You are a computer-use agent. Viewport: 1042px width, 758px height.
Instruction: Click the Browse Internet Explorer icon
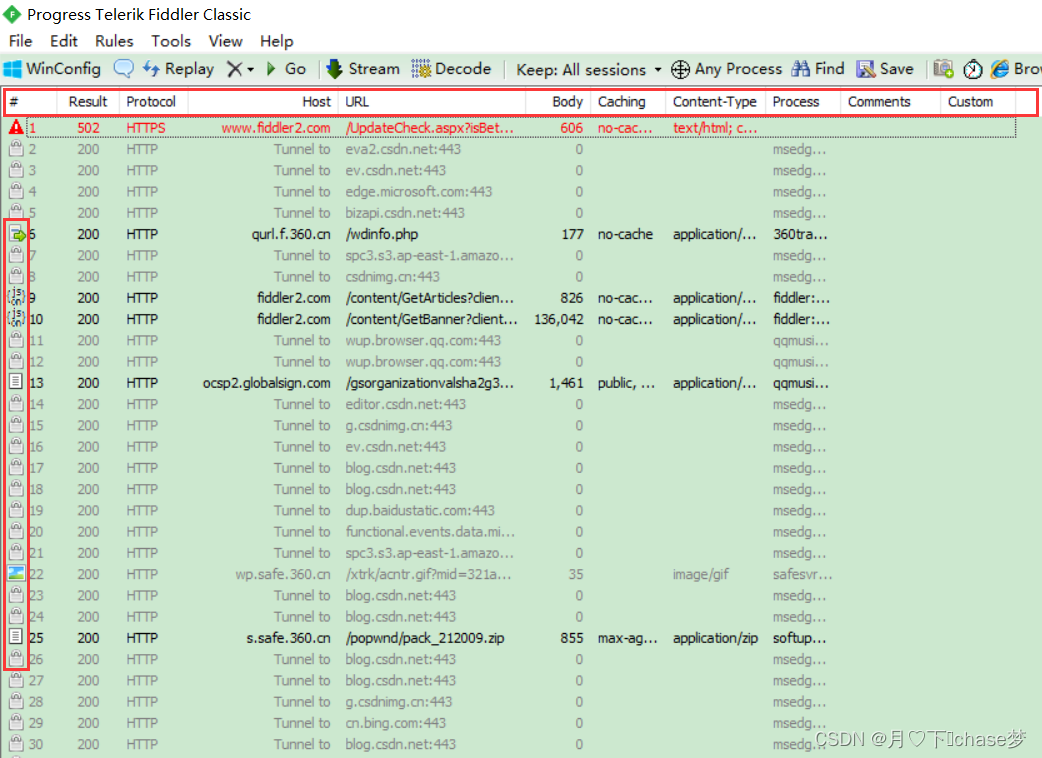(x=999, y=69)
